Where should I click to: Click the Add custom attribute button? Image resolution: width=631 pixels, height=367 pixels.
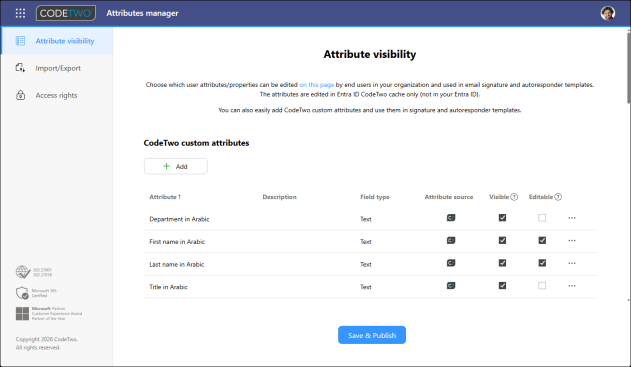176,166
